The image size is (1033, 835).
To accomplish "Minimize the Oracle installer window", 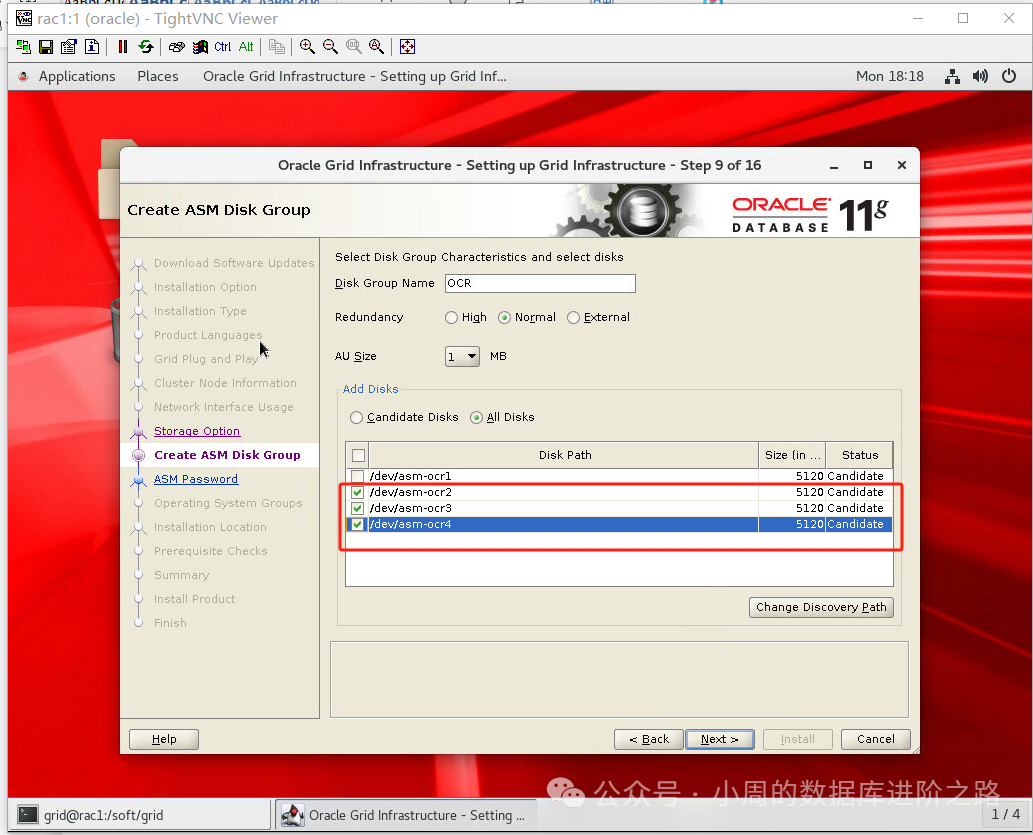I will tap(834, 165).
